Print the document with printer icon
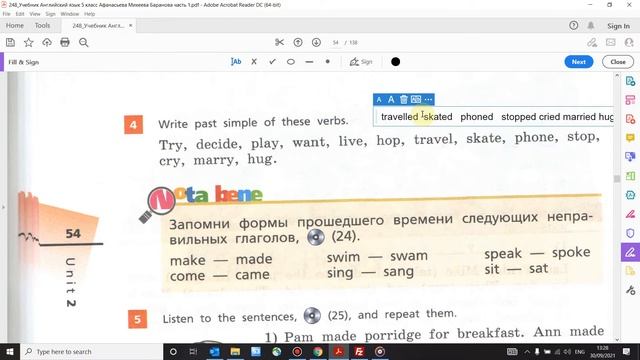 [65, 42]
